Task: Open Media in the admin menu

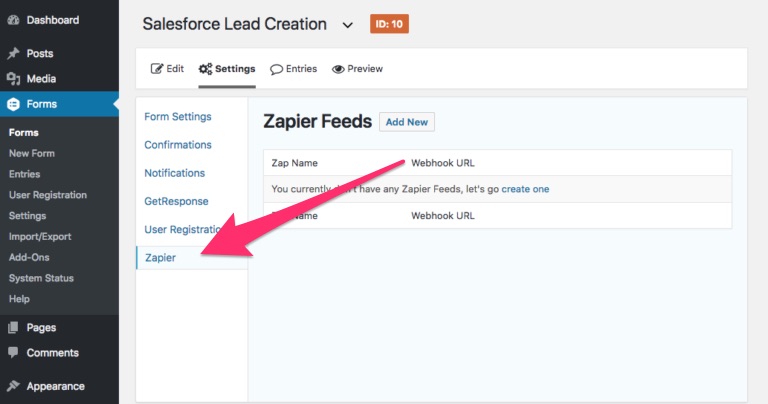Action: [41, 79]
